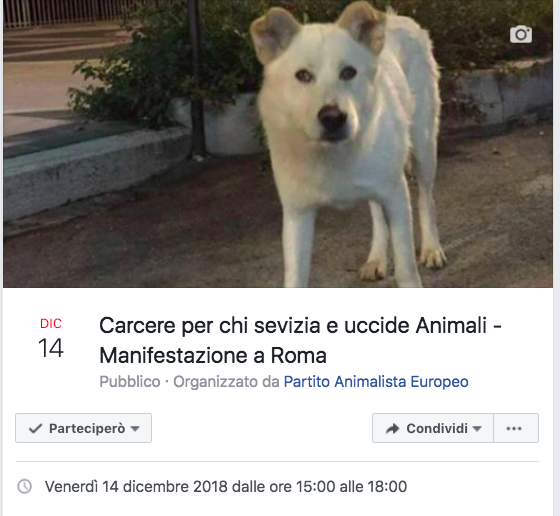Click the event title 'Carcere per chi sevizia'
The image size is (560, 516).
[301, 325]
